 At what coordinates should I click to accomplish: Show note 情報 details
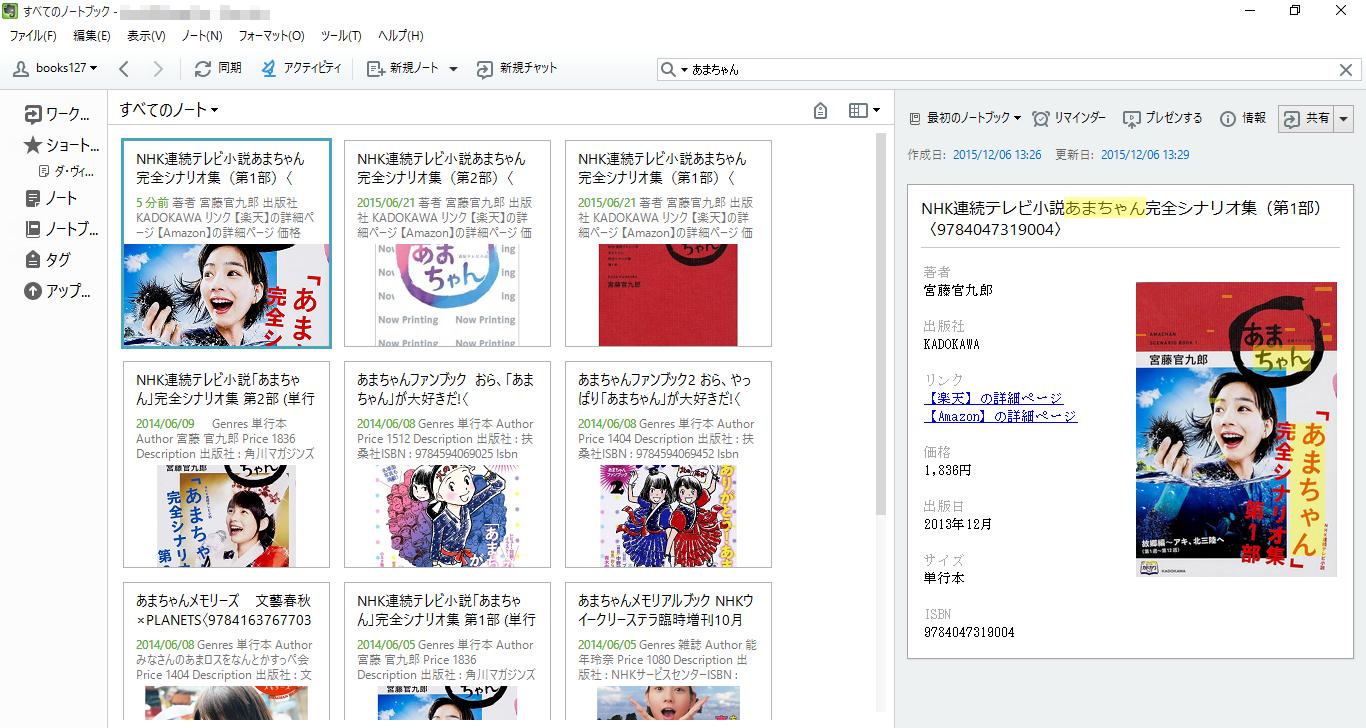coord(1243,118)
